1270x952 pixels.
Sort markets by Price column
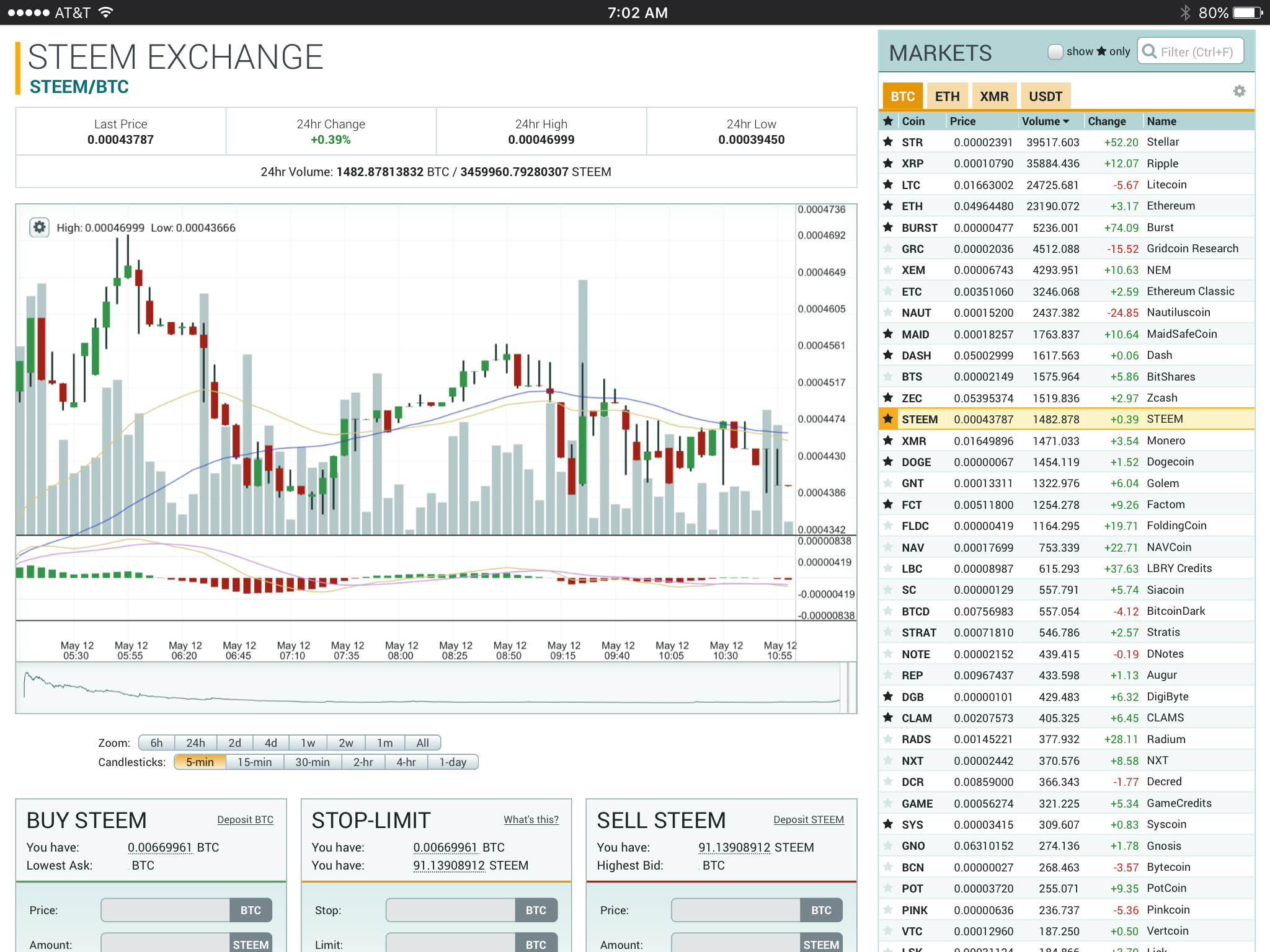tap(962, 121)
